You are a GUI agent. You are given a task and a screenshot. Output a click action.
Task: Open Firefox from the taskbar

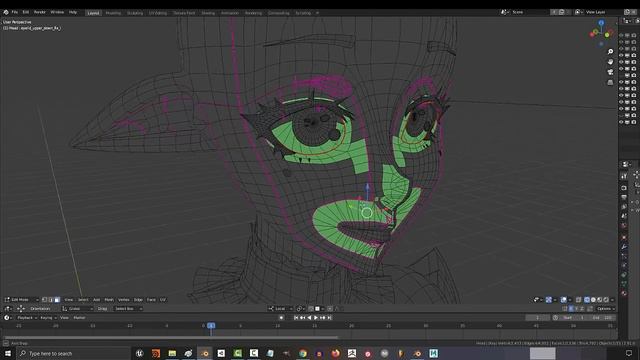point(336,353)
